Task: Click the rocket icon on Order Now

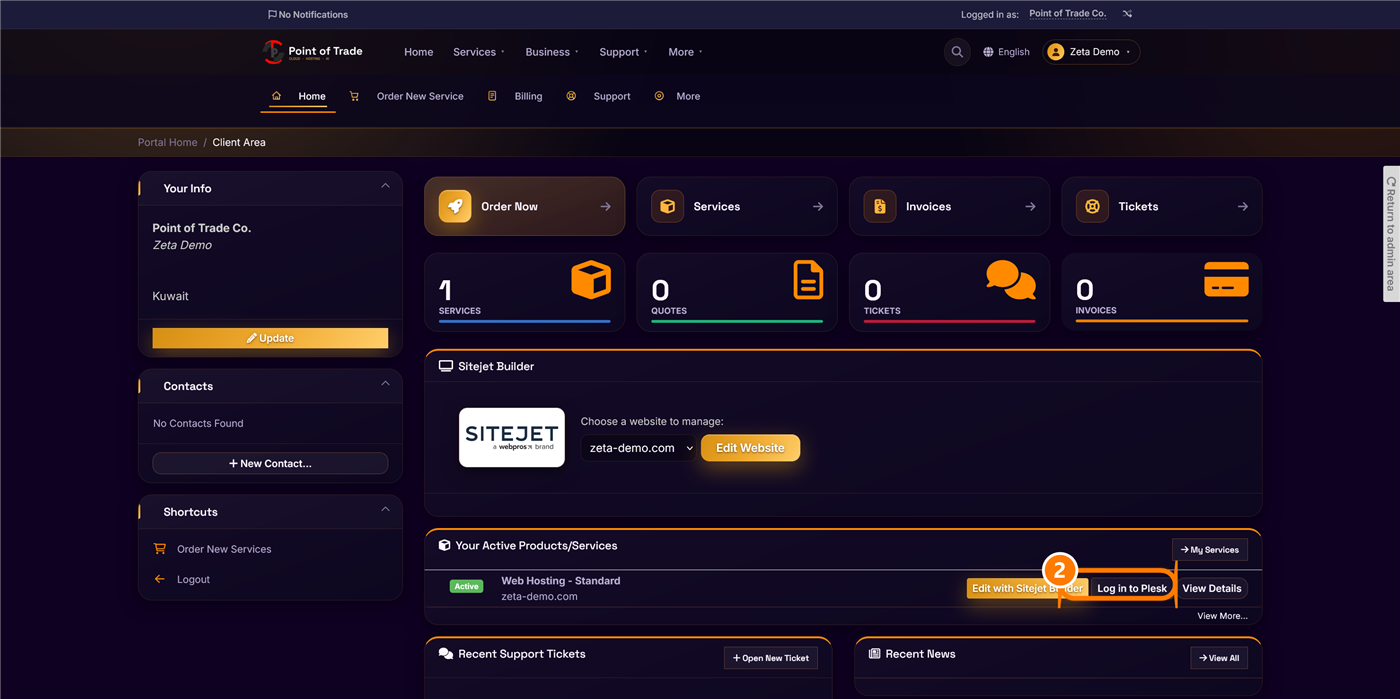Action: coord(455,206)
